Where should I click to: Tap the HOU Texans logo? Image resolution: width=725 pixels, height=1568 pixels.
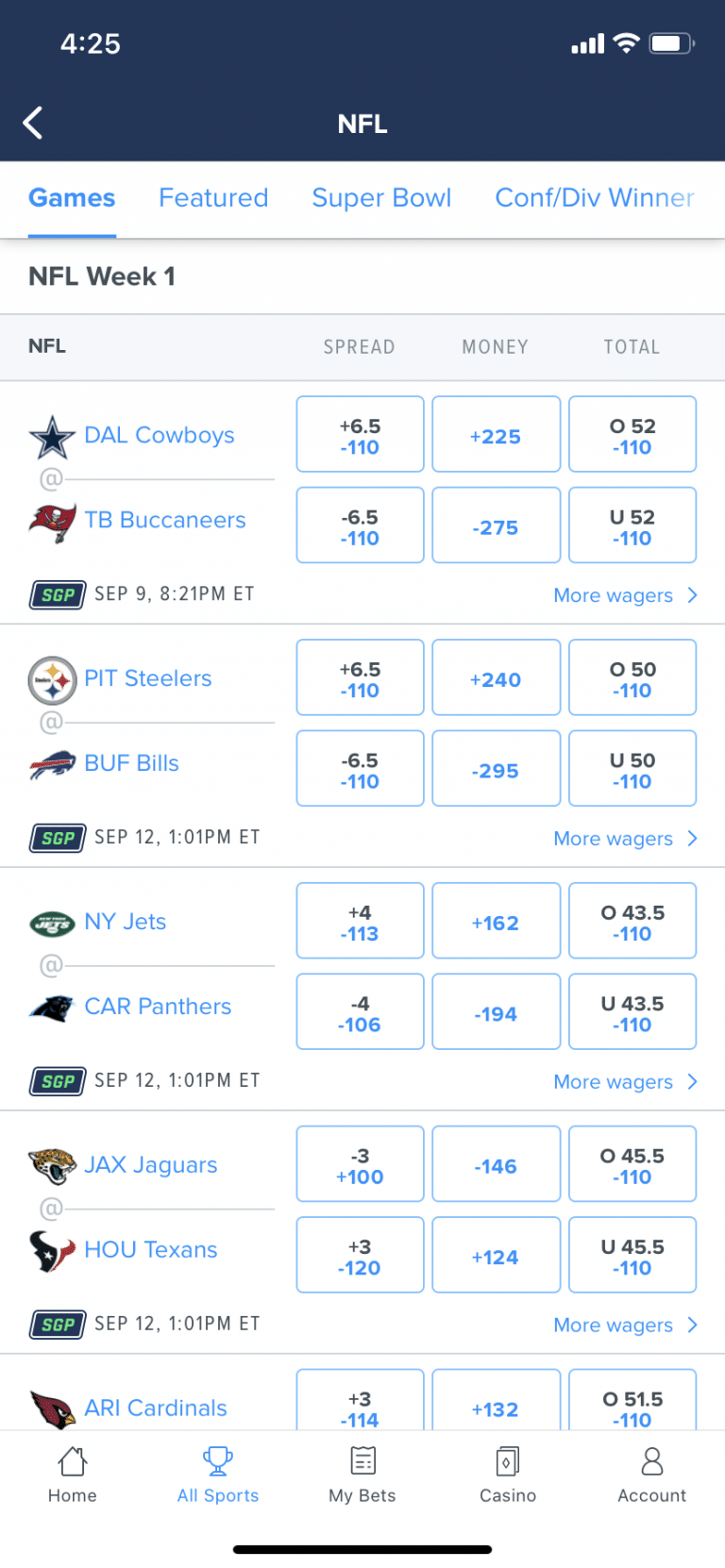click(53, 1250)
